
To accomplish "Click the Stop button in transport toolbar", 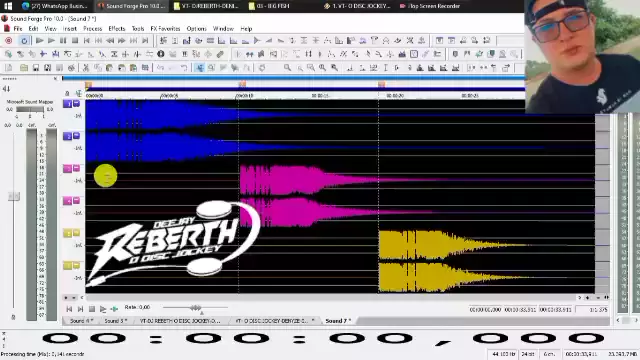I will pyautogui.click(x=75, y=40).
